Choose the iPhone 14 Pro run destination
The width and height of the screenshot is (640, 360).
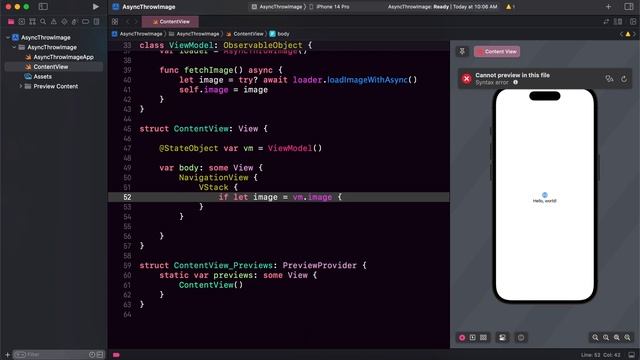coord(330,7)
